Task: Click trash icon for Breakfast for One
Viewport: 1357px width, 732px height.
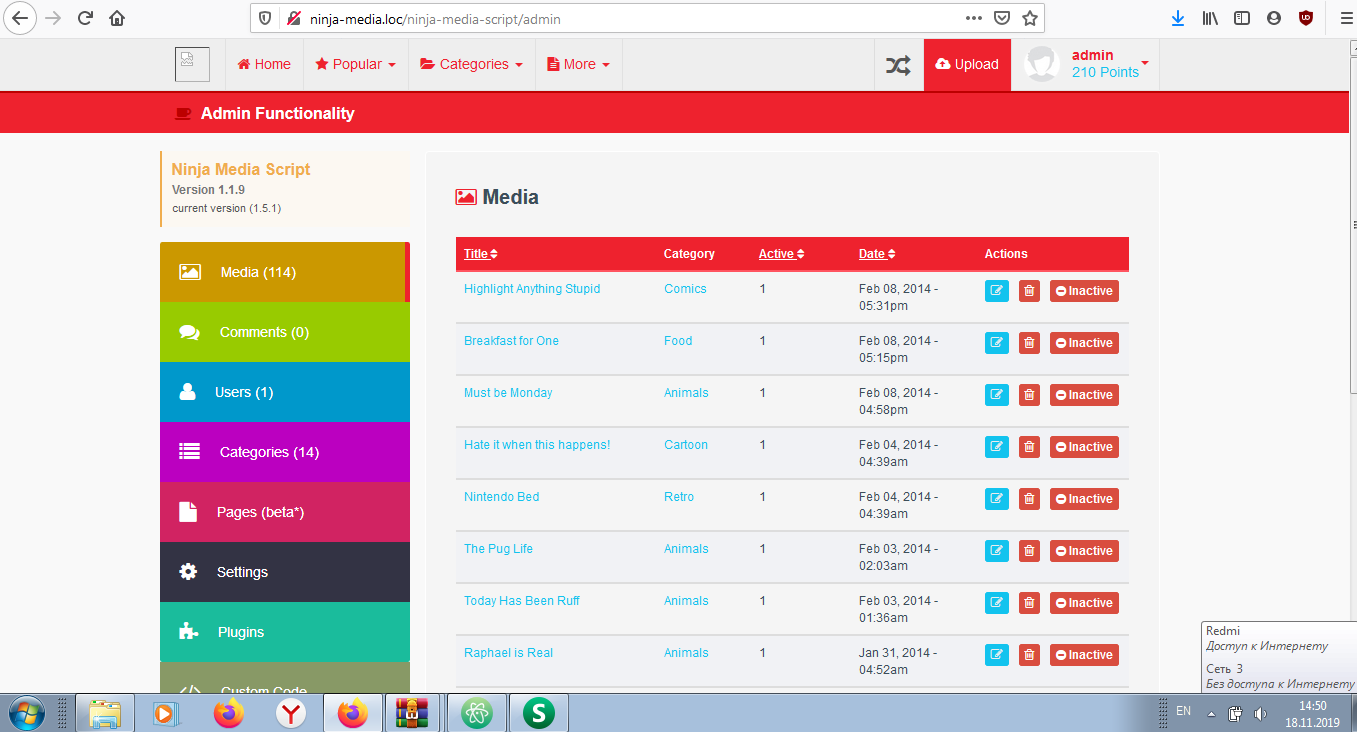Action: click(1029, 343)
